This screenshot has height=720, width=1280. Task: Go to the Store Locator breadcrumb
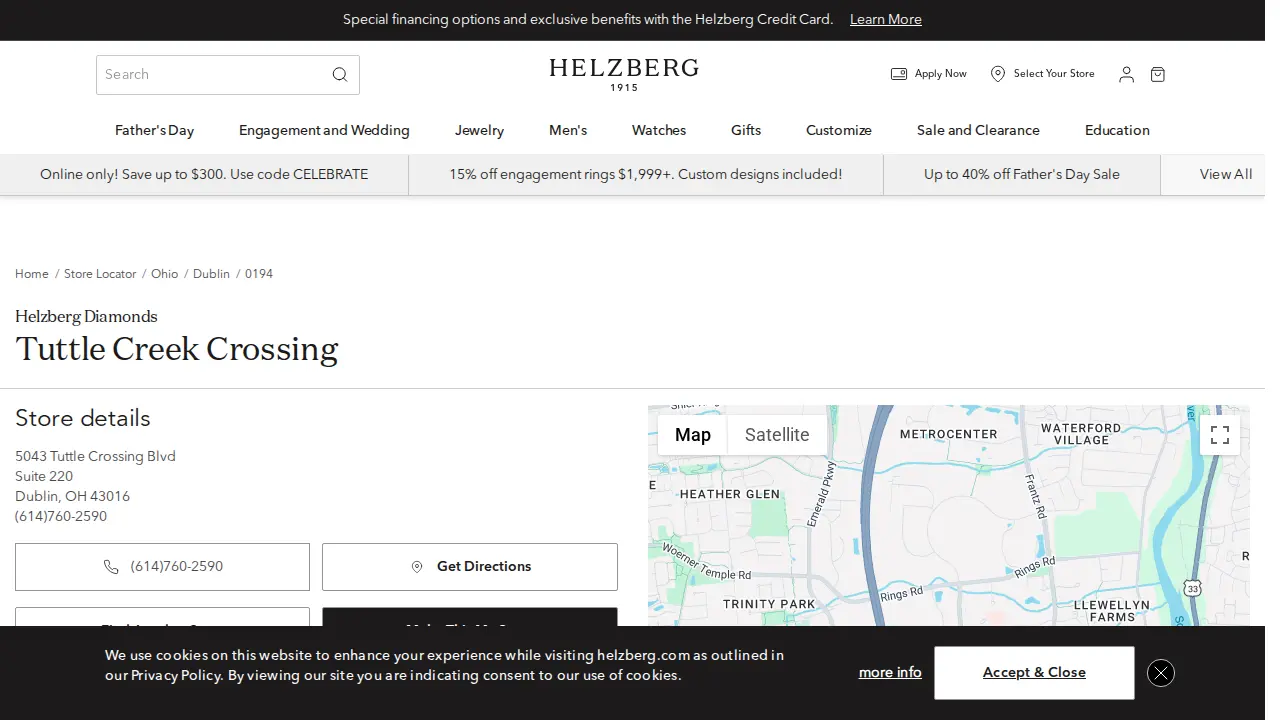coord(100,274)
